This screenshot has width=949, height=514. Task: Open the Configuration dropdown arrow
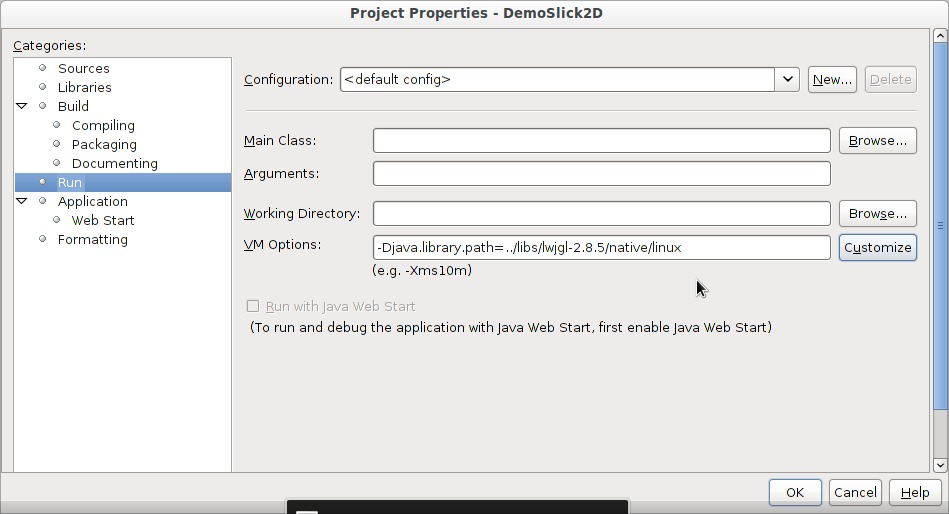(x=787, y=79)
